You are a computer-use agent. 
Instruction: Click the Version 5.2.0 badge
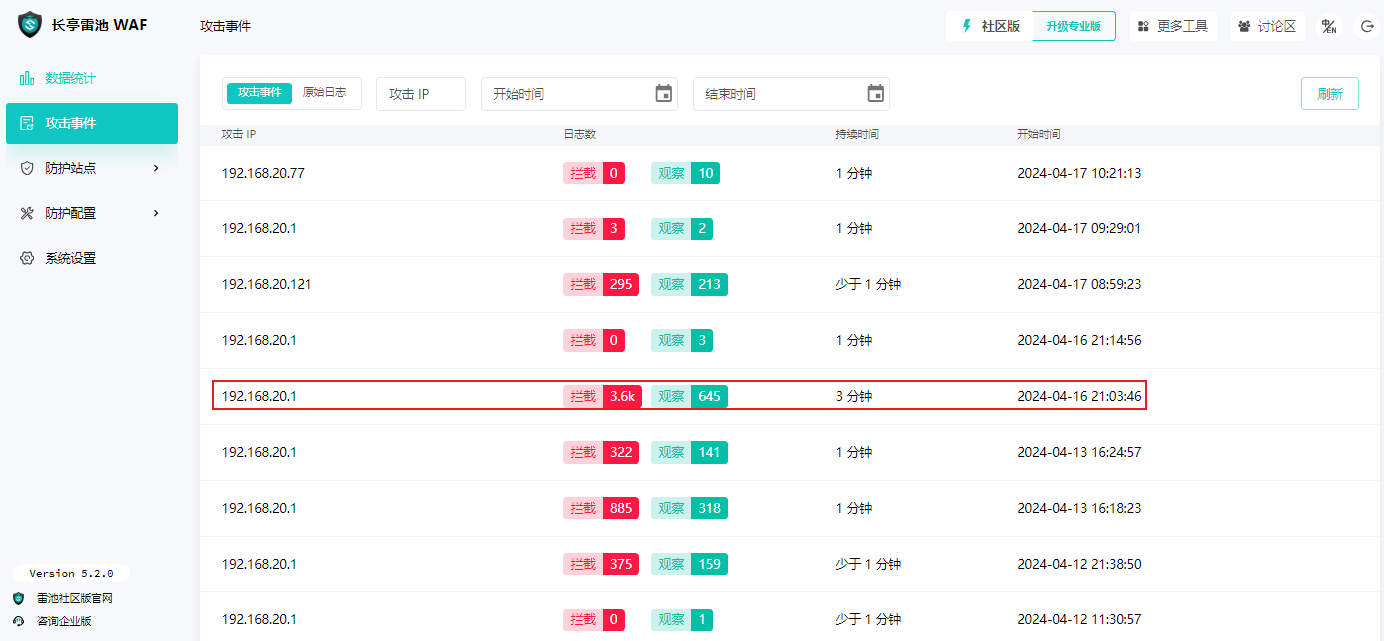pyautogui.click(x=71, y=574)
